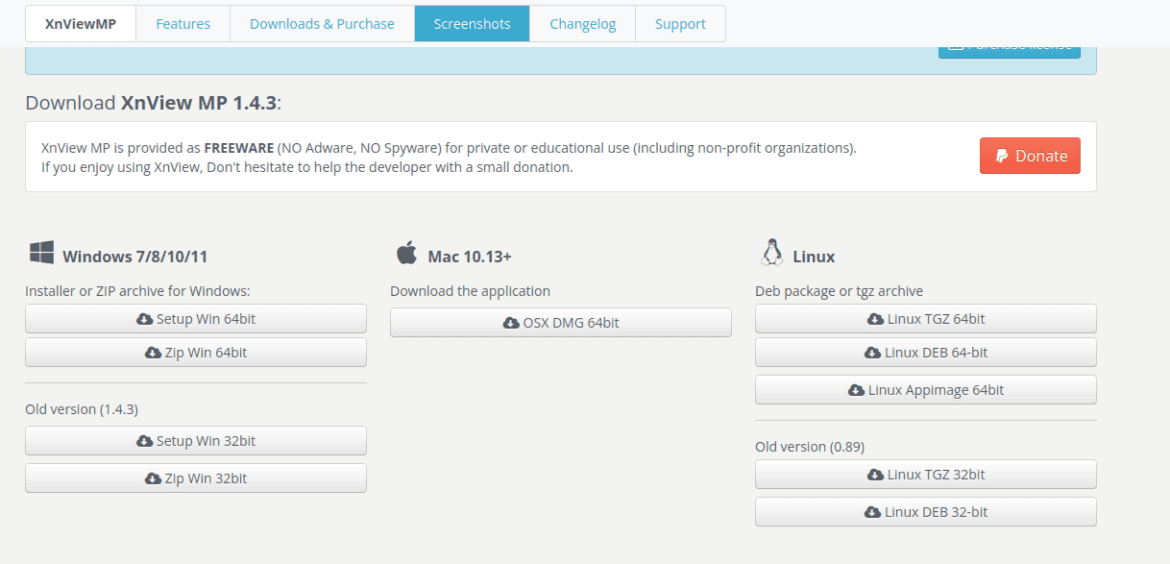
Task: Download Linux DEB 32-bit old version
Action: [926, 512]
